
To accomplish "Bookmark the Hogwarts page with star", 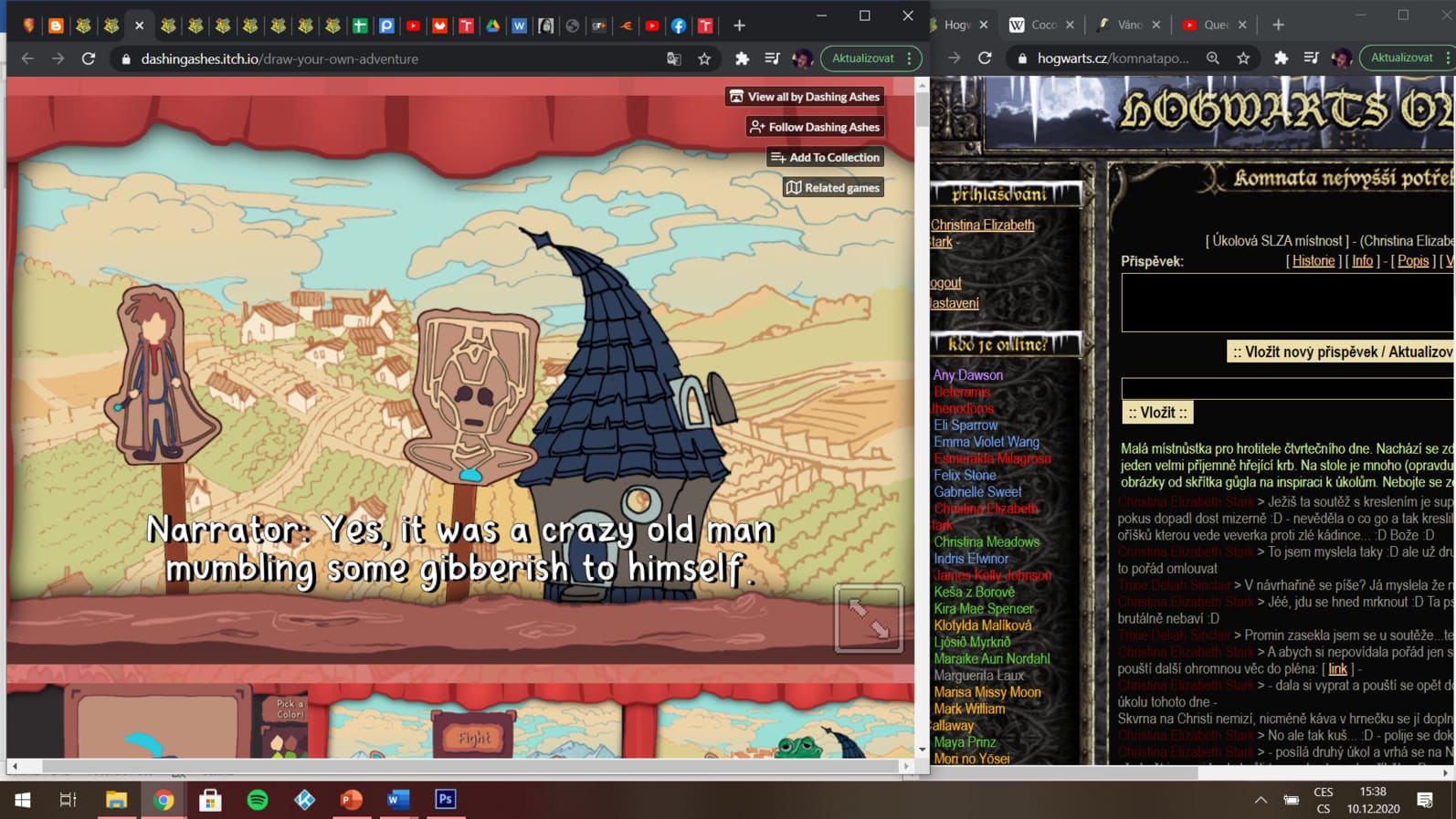I will coord(1243,58).
